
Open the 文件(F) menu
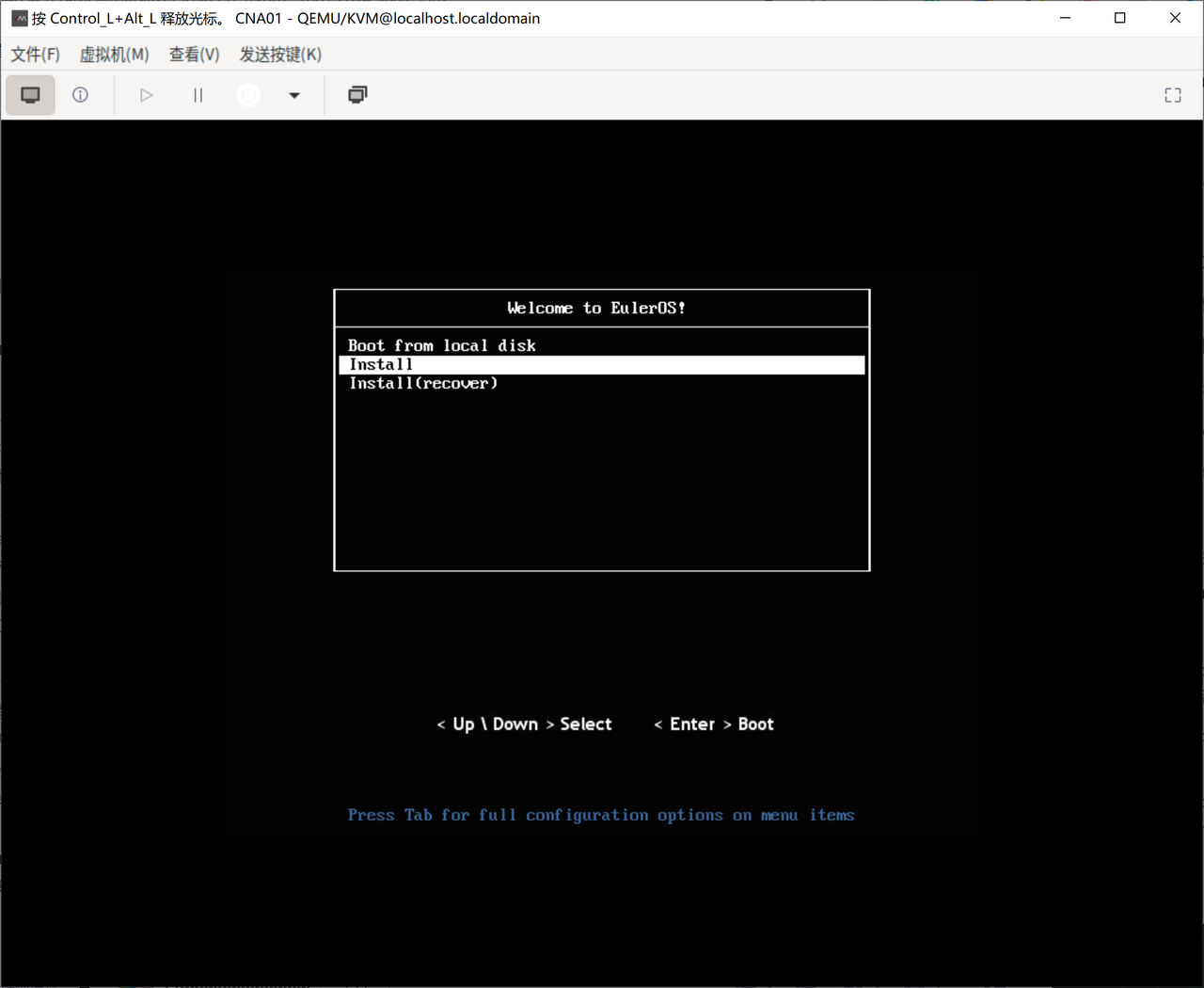[36, 55]
